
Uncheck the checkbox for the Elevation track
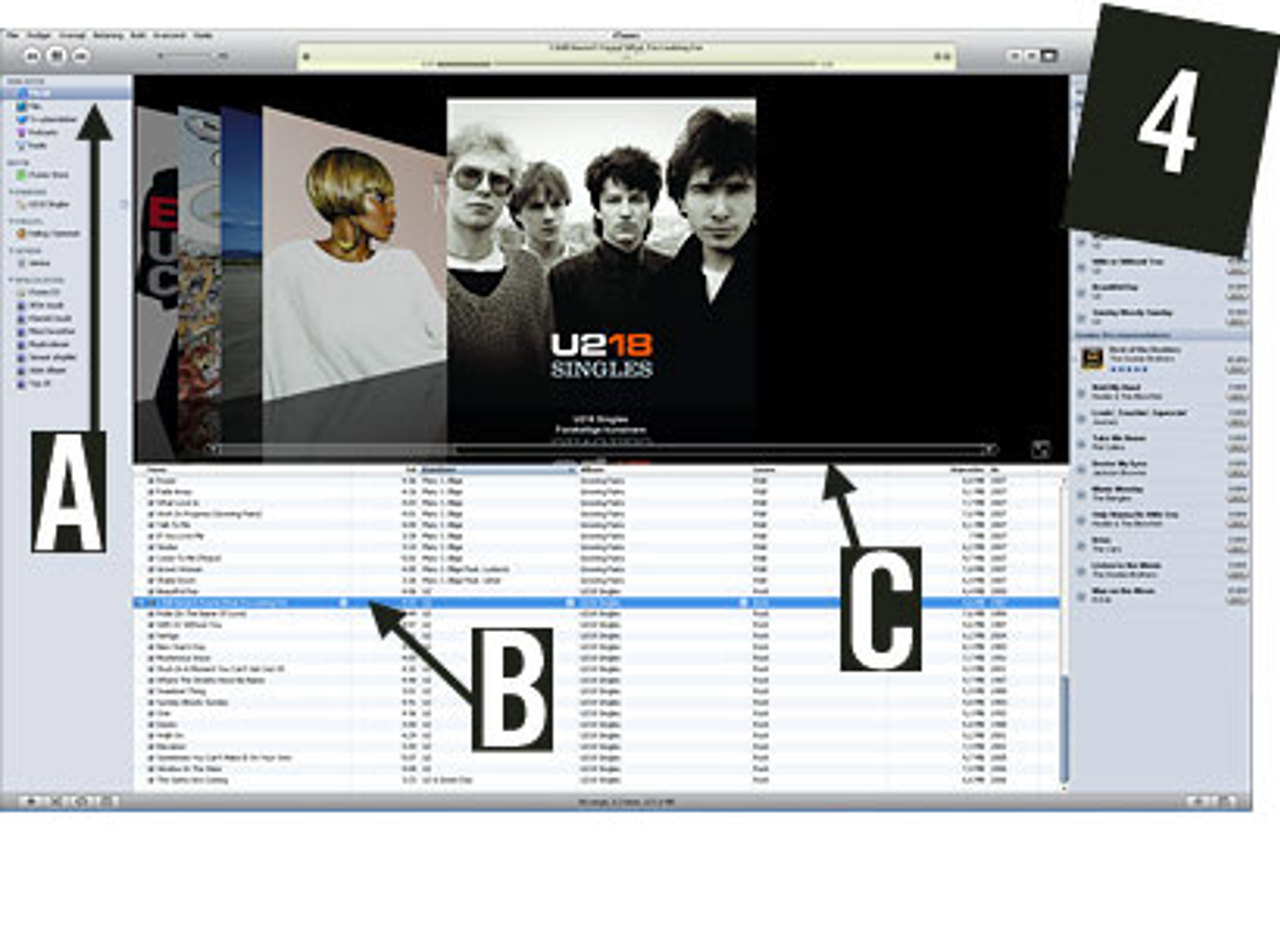pyautogui.click(x=150, y=746)
